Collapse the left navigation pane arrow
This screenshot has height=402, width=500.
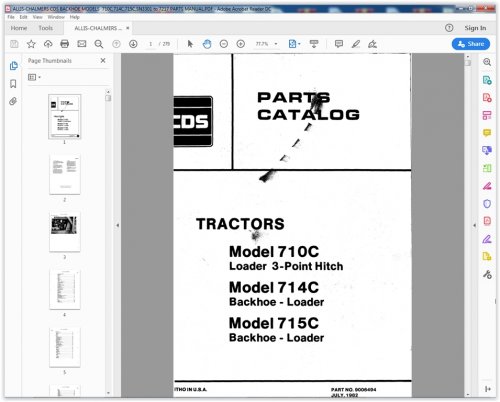[117, 225]
